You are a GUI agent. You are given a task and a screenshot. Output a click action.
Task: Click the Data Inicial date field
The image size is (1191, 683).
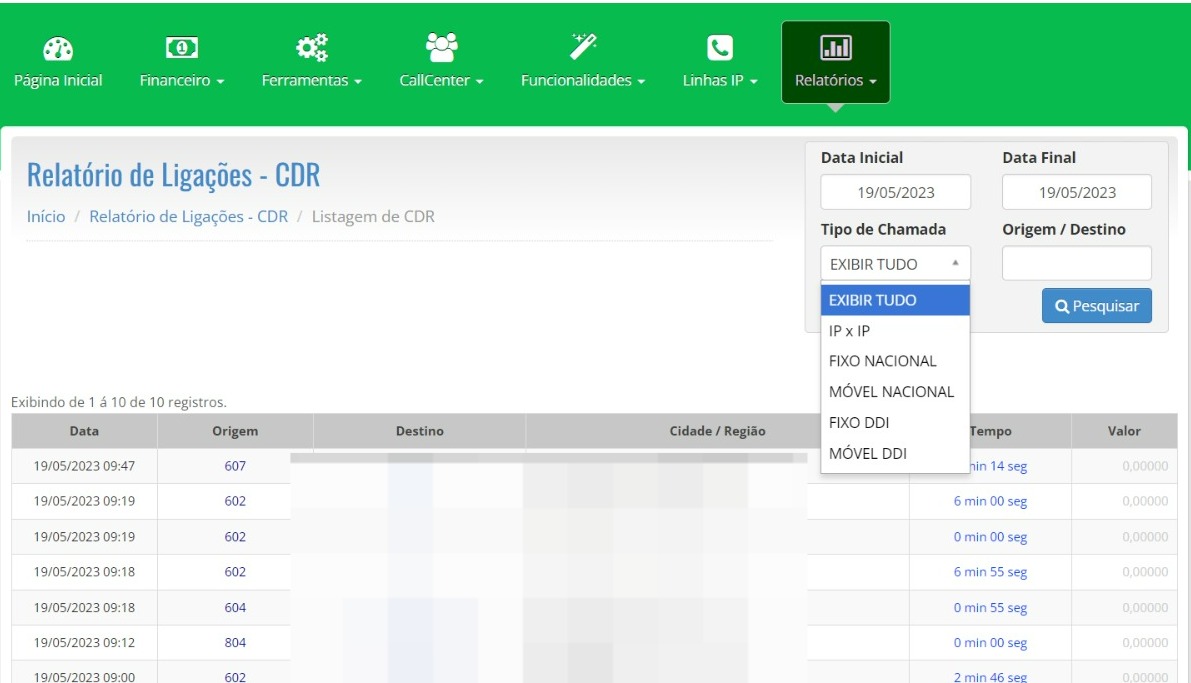pyautogui.click(x=895, y=193)
